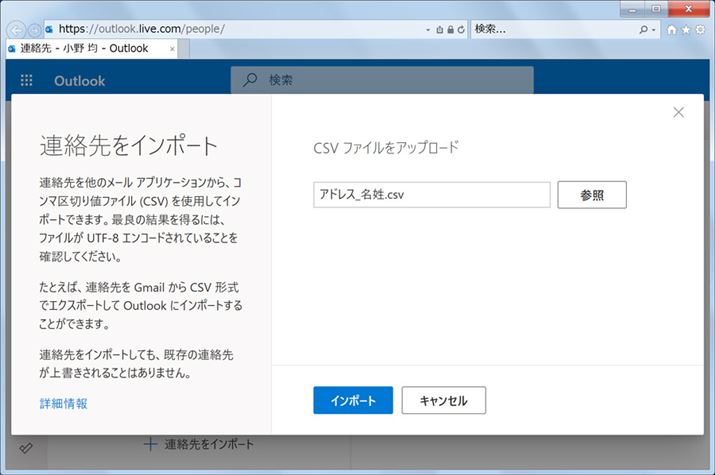The image size is (715, 475).
Task: Click the キャンセル button
Action: click(x=443, y=401)
